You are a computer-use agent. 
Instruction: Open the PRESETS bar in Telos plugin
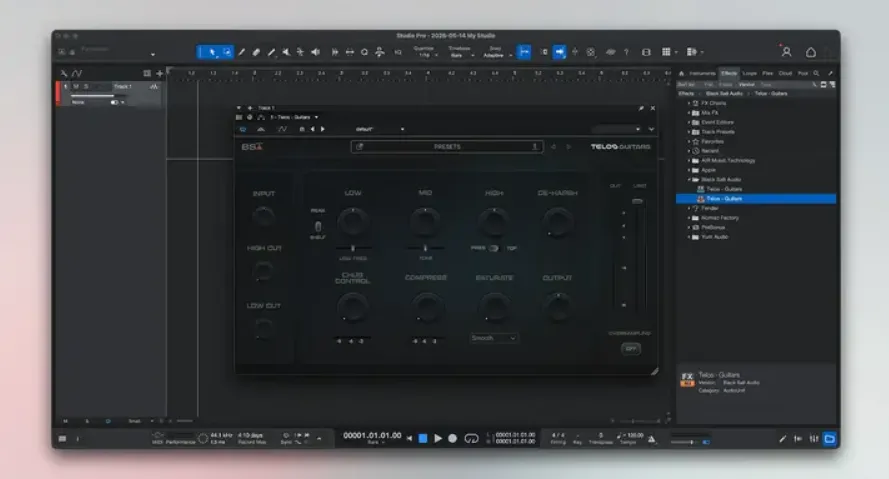click(x=447, y=147)
